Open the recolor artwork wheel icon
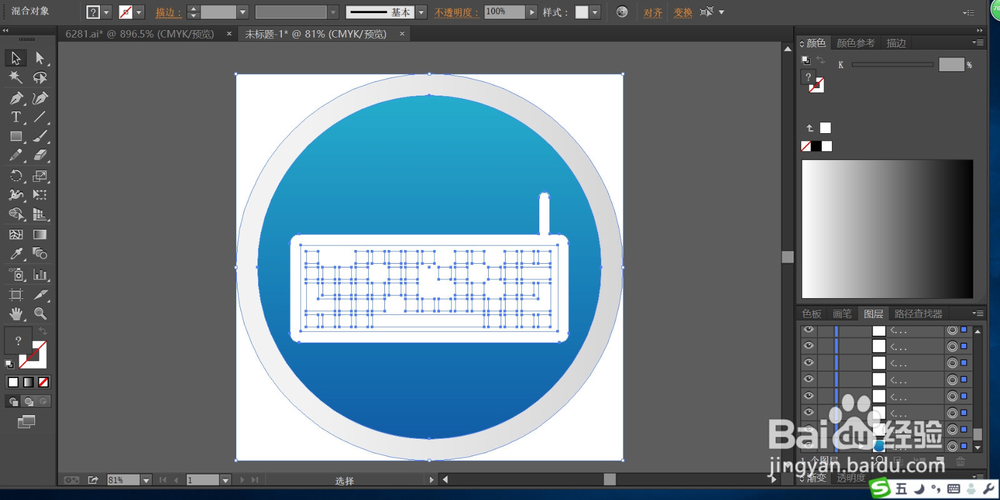 pos(622,12)
